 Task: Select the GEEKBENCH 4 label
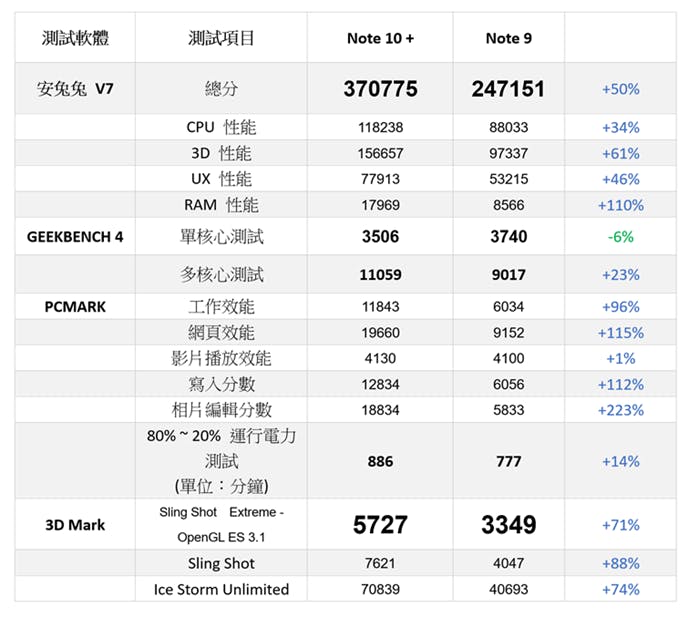[75, 238]
